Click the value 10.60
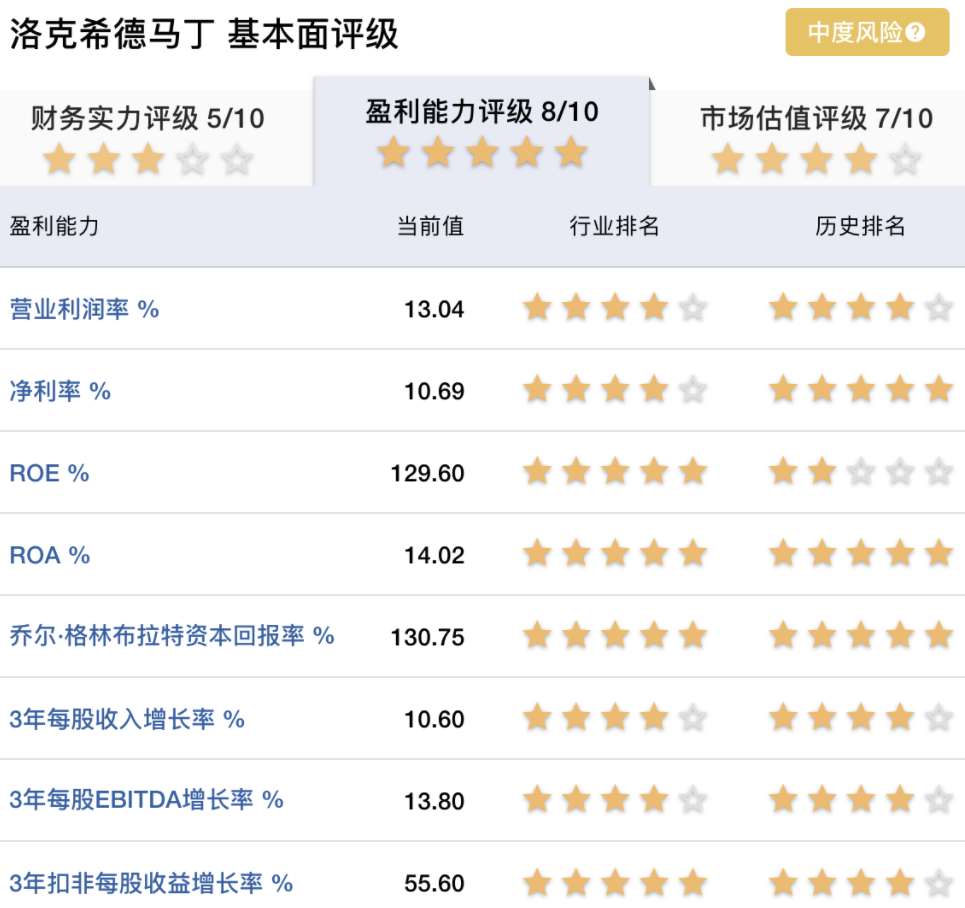 [x=434, y=719]
